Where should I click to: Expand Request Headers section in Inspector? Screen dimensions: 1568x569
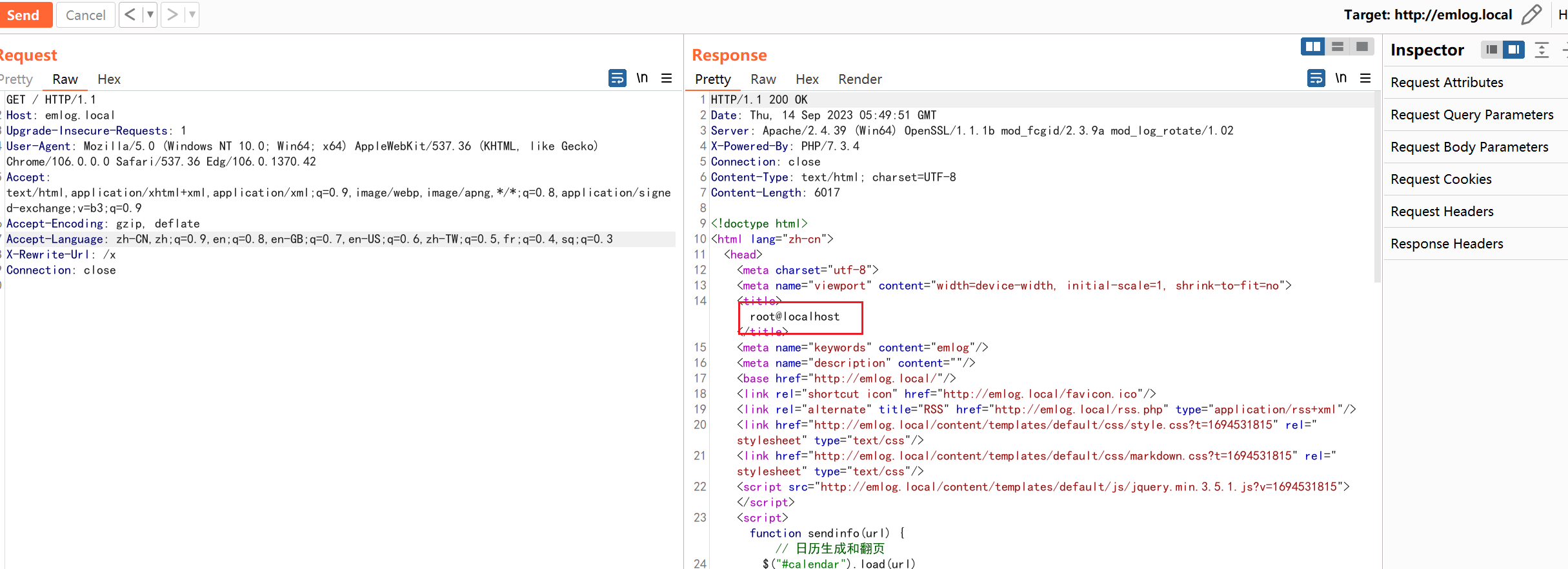[1442, 212]
